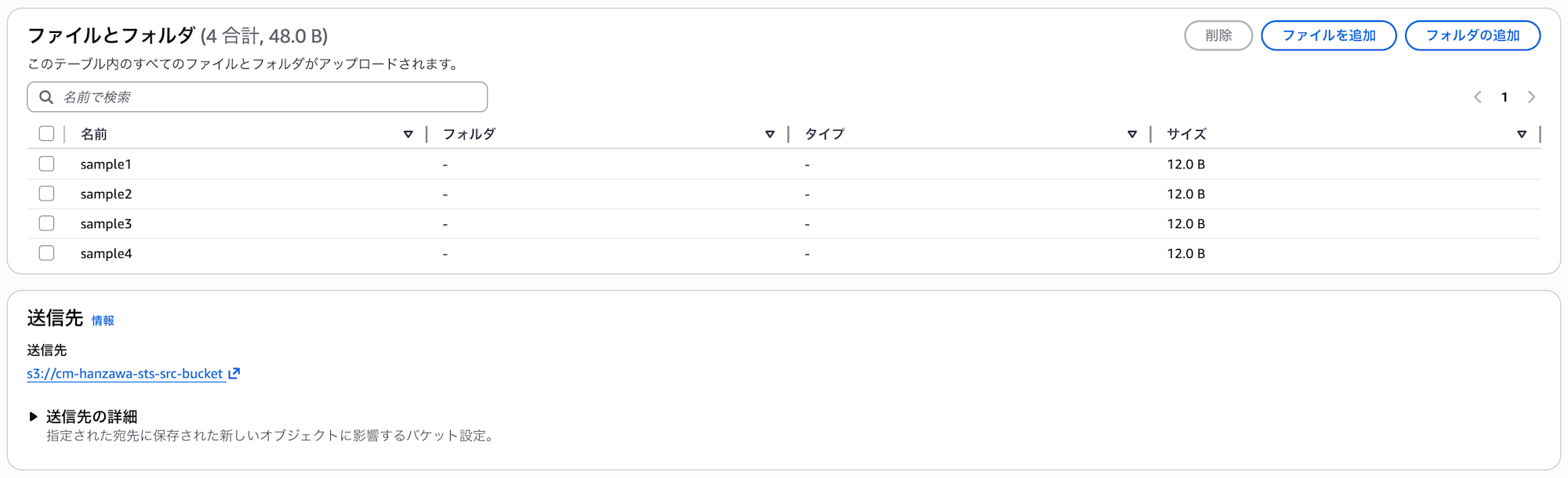The width and height of the screenshot is (1568, 478).
Task: Select all files with header checkbox
Action: point(46,134)
